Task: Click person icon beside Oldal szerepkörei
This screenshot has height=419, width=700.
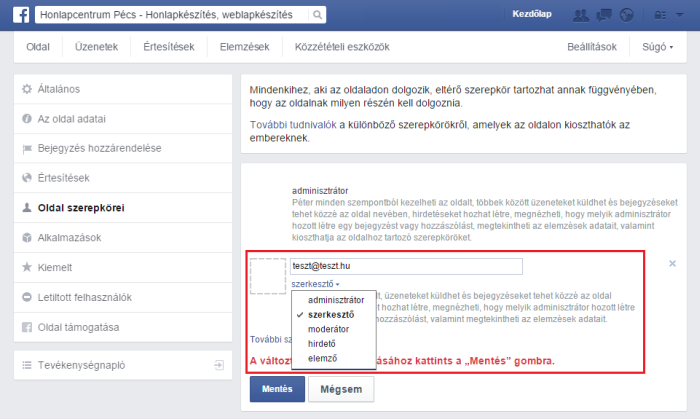Action: [27, 207]
